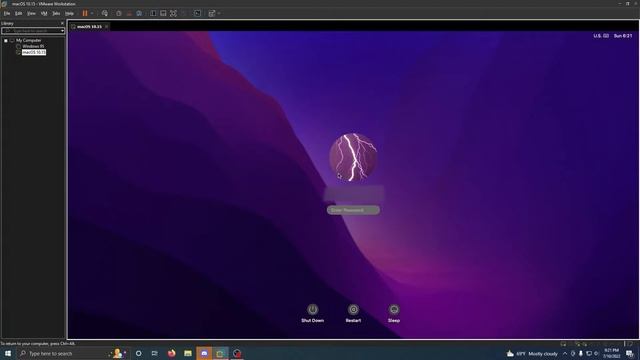Viewport: 640px width, 360px height.
Task: Open Discord from the taskbar
Action: [204, 353]
